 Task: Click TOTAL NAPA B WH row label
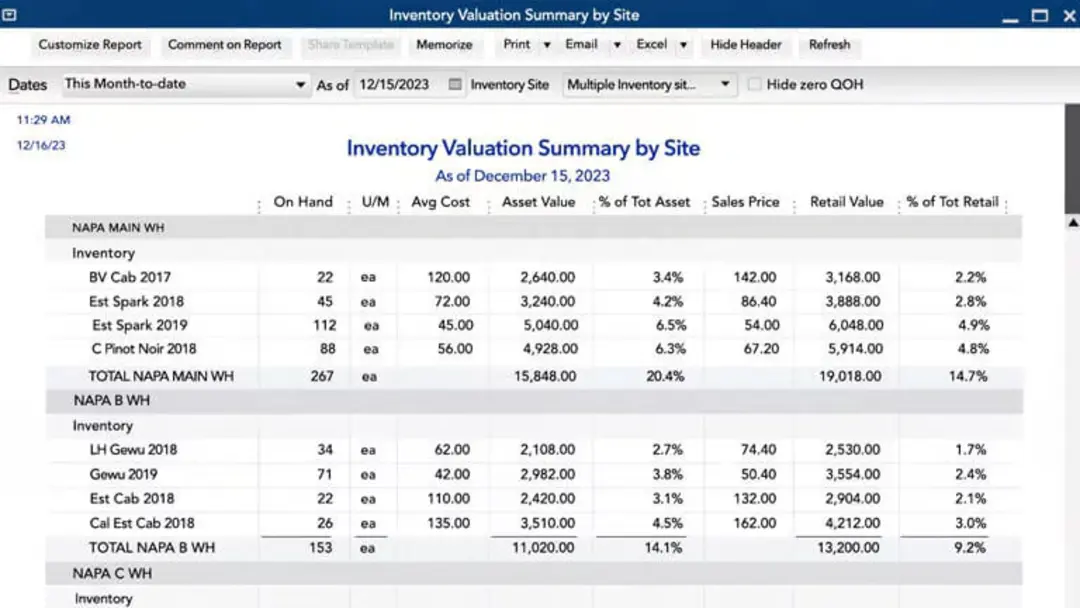(152, 547)
